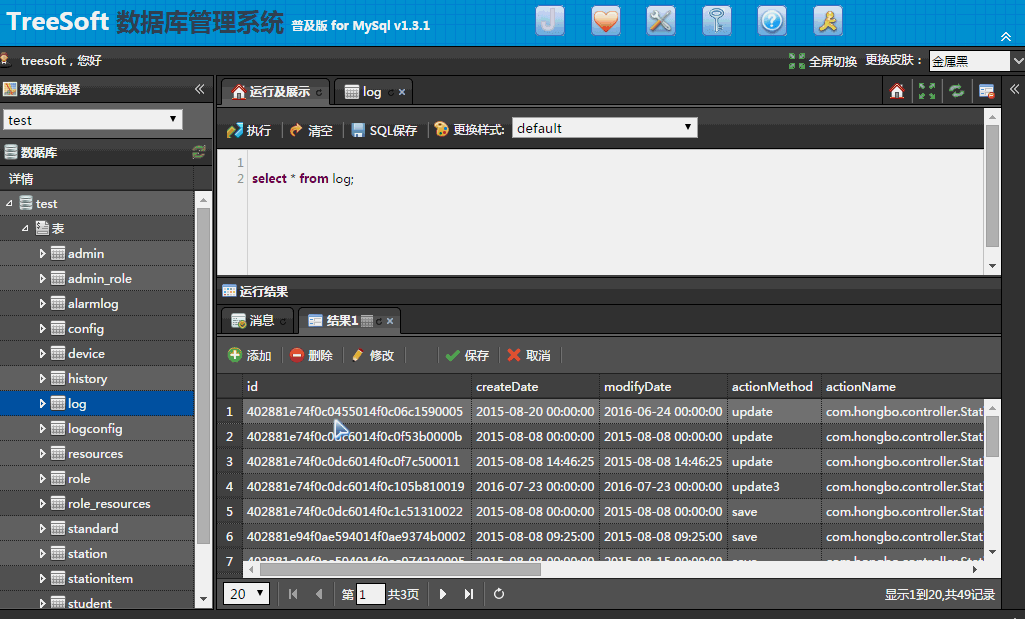Expand the alarmlog table node
Screen dimensions: 1025x619
point(42,303)
